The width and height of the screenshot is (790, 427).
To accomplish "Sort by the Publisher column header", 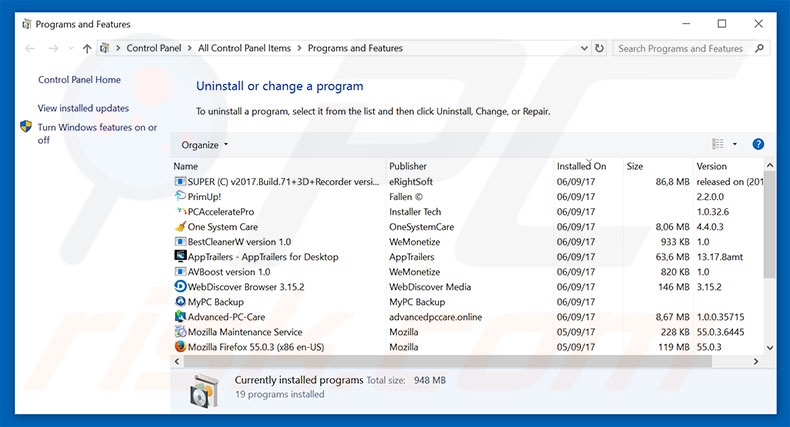I will [x=408, y=166].
